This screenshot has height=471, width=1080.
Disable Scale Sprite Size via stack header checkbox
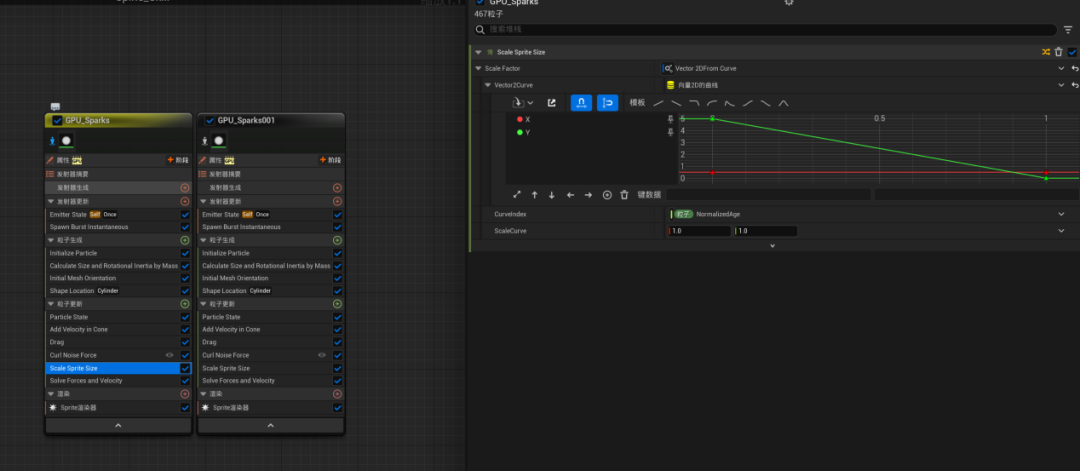coord(1072,52)
